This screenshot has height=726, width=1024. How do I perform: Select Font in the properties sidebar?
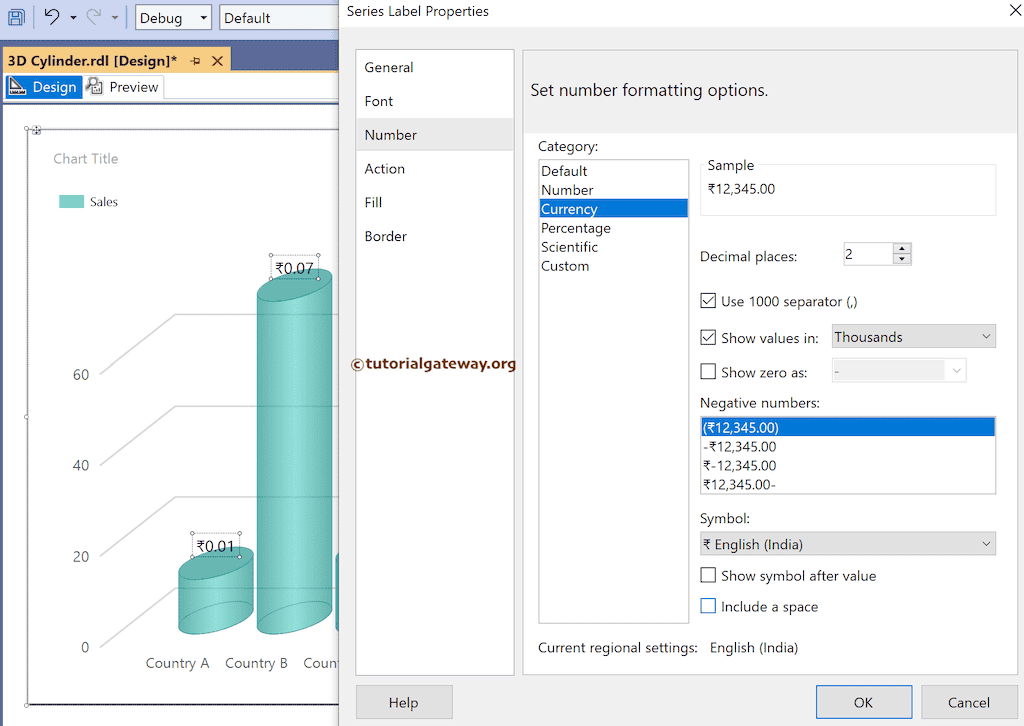(379, 100)
